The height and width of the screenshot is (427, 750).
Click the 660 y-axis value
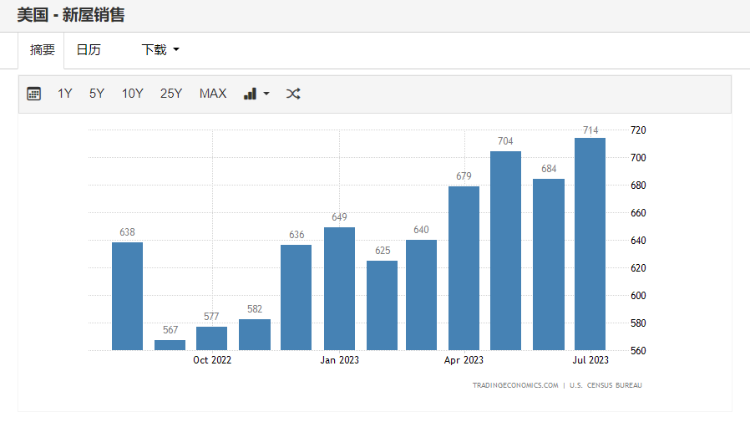tap(638, 213)
